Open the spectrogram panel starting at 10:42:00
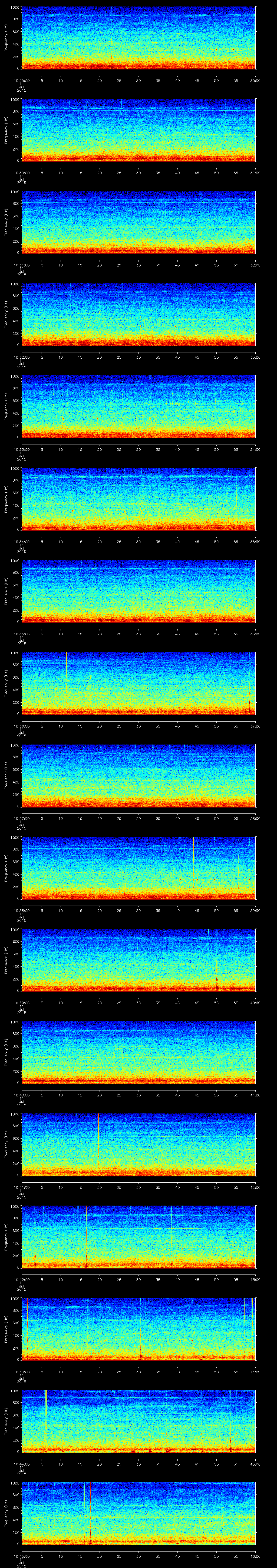The image size is (277, 1568). [x=138, y=1237]
